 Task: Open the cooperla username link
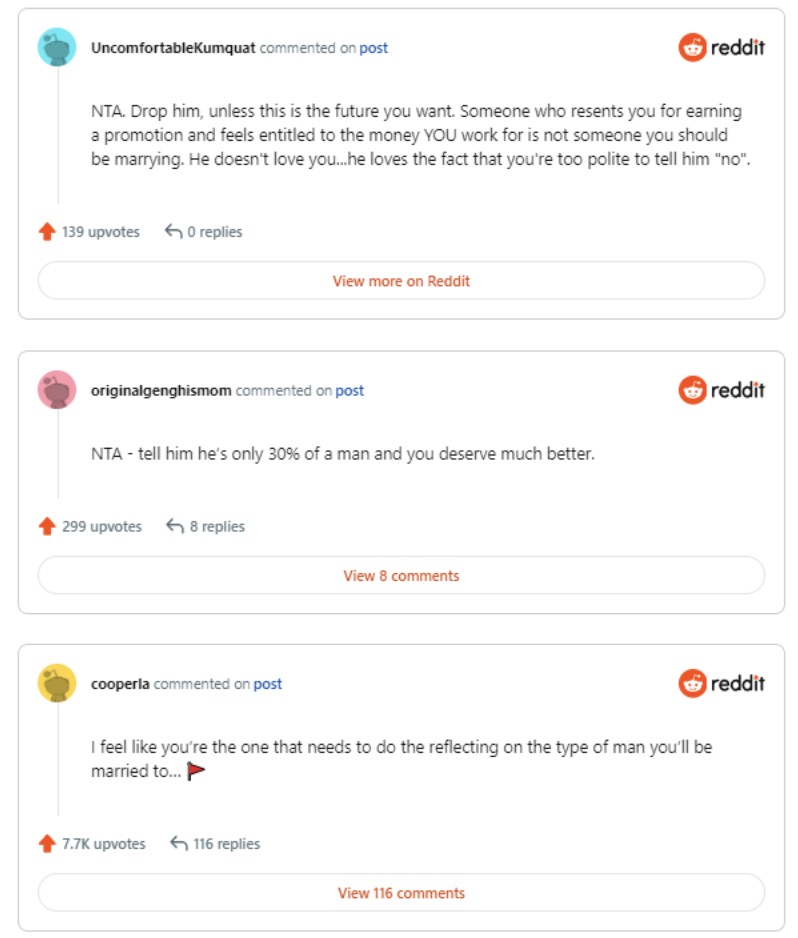pos(120,685)
